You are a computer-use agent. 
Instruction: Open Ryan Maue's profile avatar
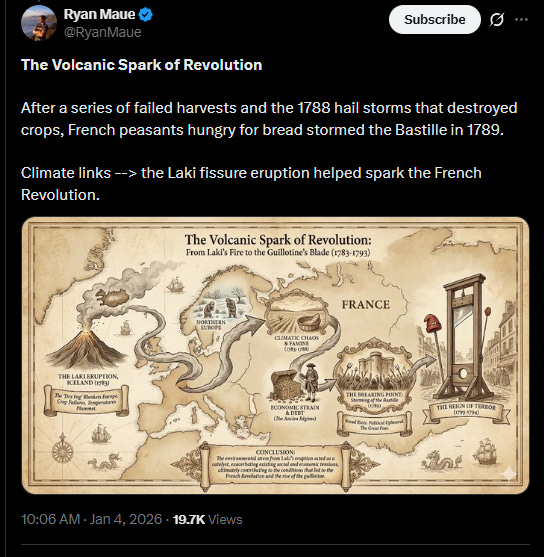pyautogui.click(x=39, y=23)
